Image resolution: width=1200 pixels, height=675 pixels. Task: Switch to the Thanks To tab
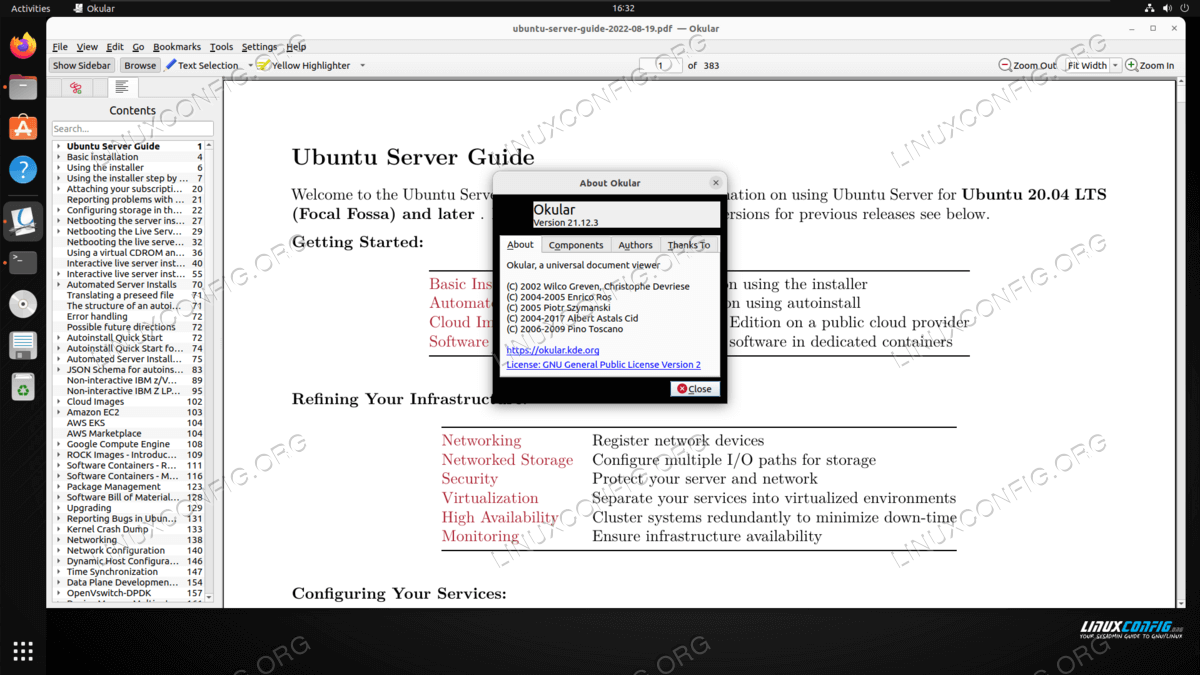pos(689,245)
